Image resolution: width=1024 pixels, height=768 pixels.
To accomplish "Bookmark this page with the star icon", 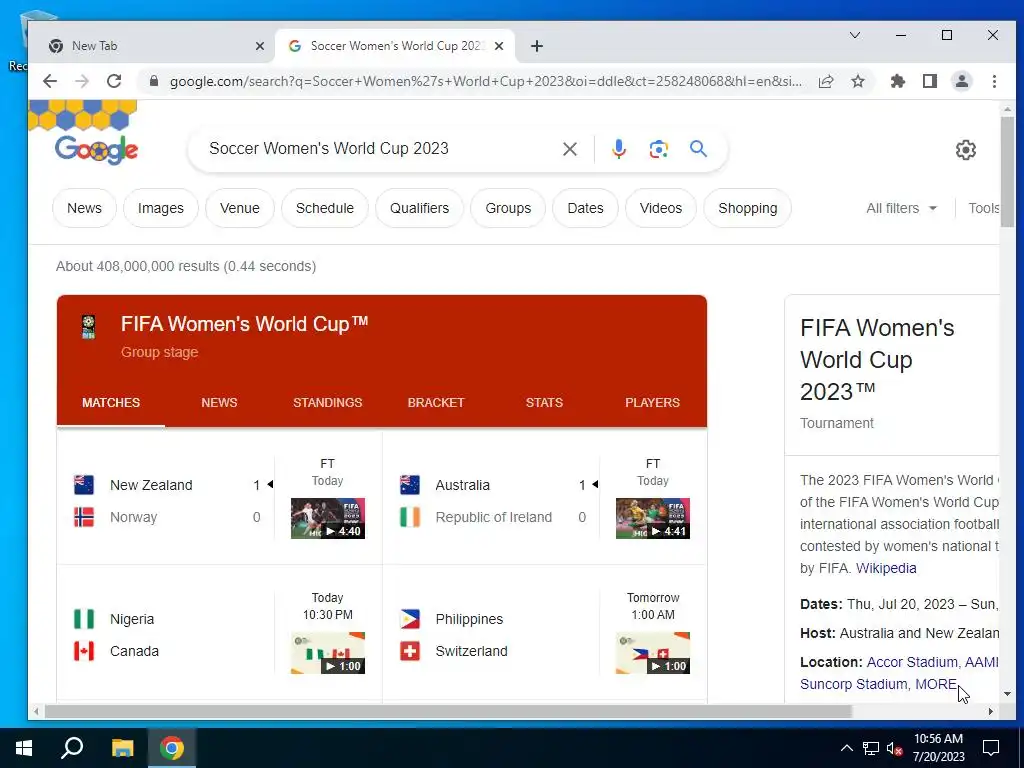I will click(858, 81).
